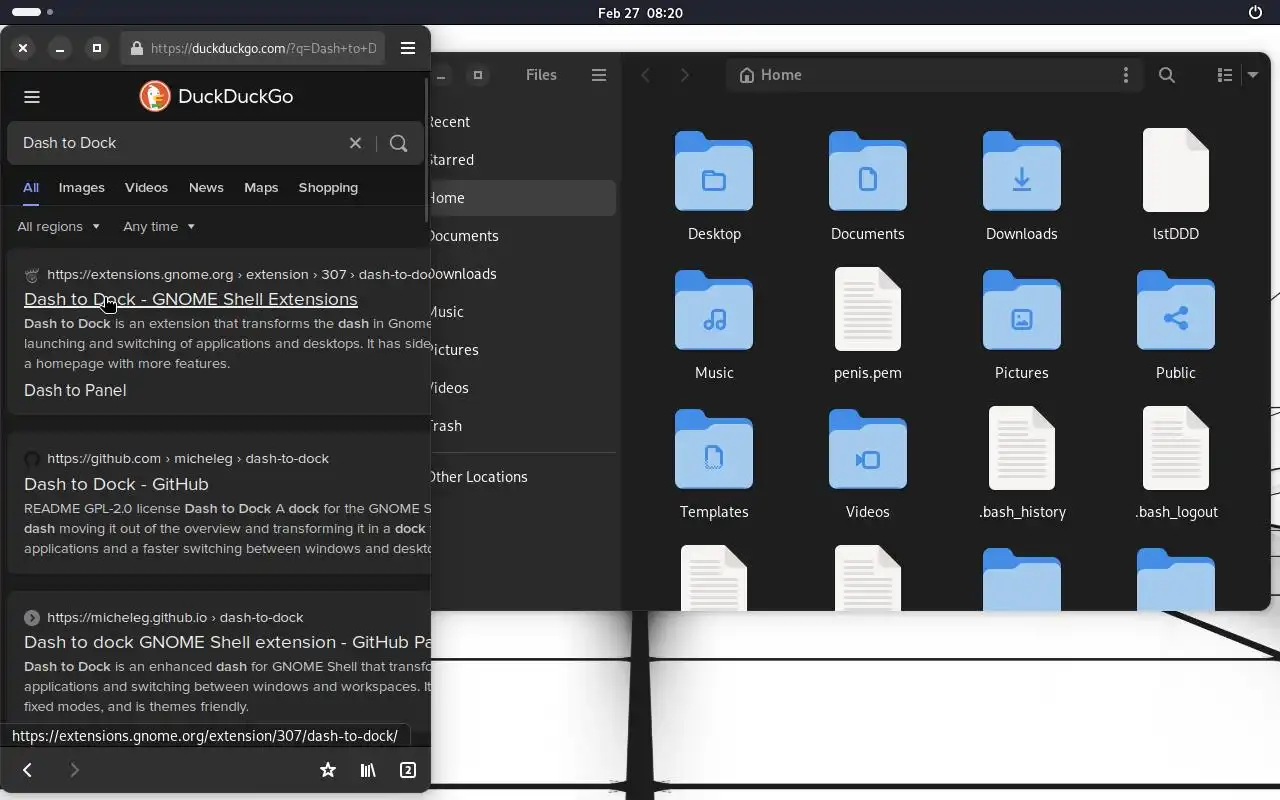Open the Public folder
The width and height of the screenshot is (1280, 800).
tap(1176, 326)
